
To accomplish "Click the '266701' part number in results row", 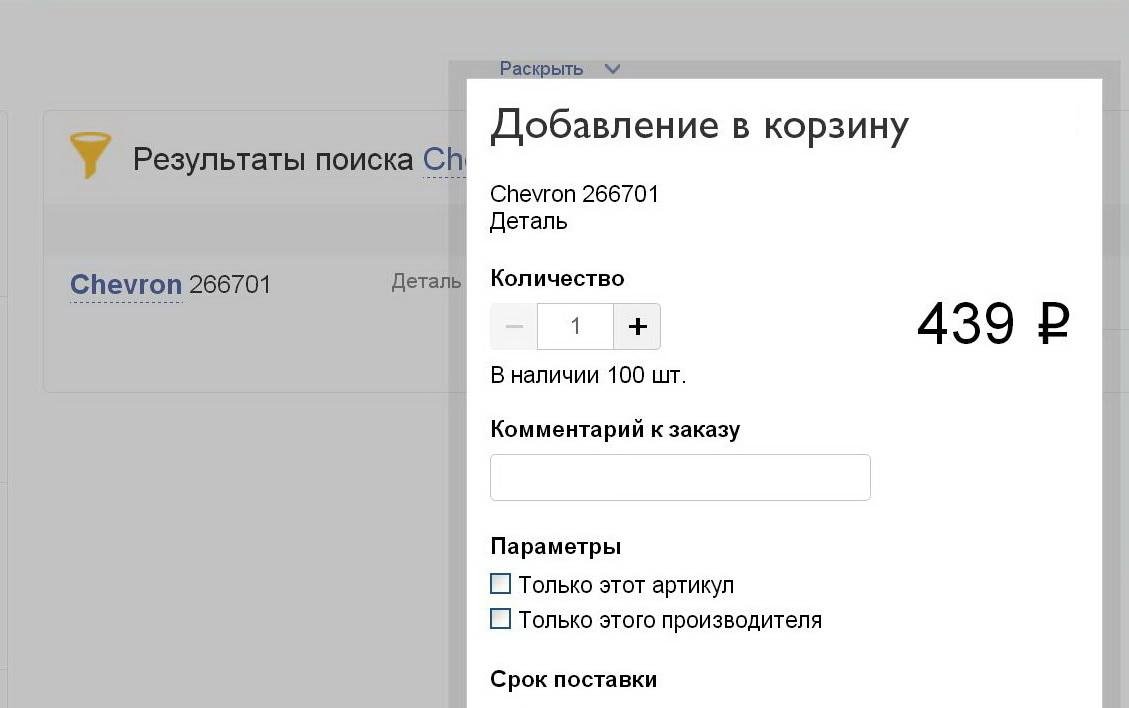I will [230, 284].
